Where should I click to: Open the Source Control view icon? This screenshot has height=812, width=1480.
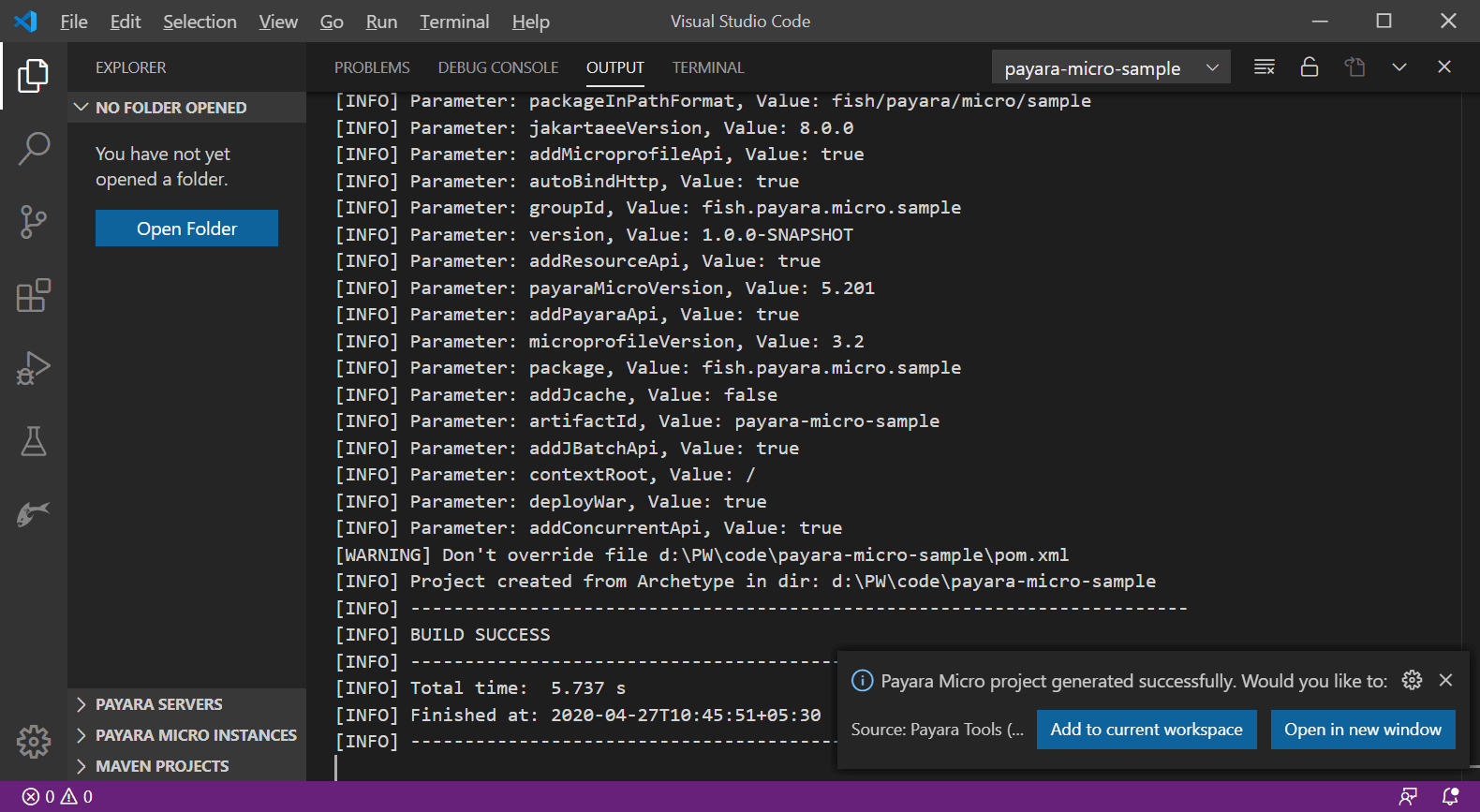34,222
